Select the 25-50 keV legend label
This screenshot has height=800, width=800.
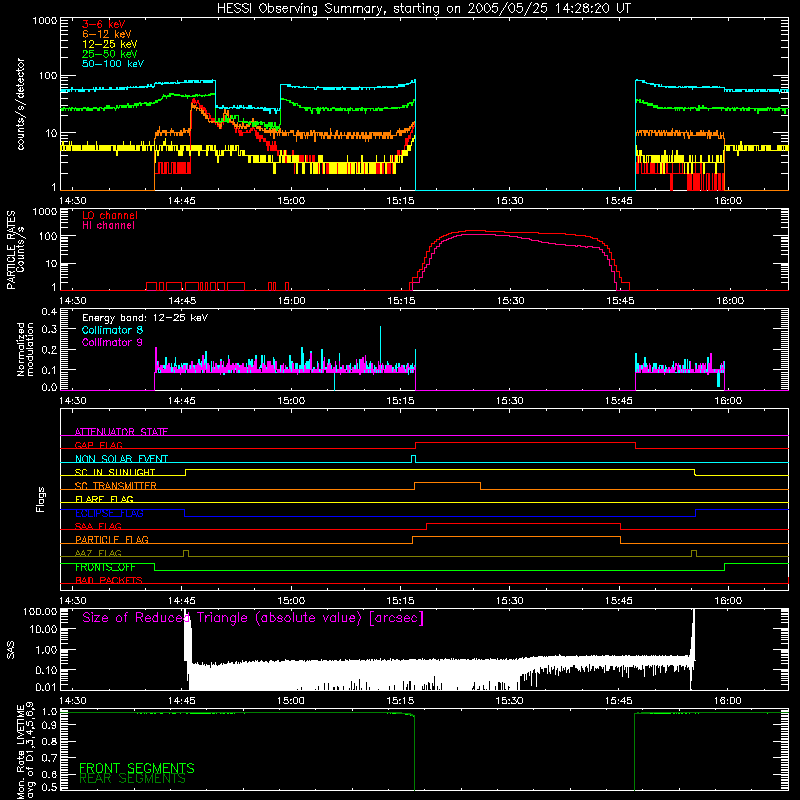coord(109,54)
